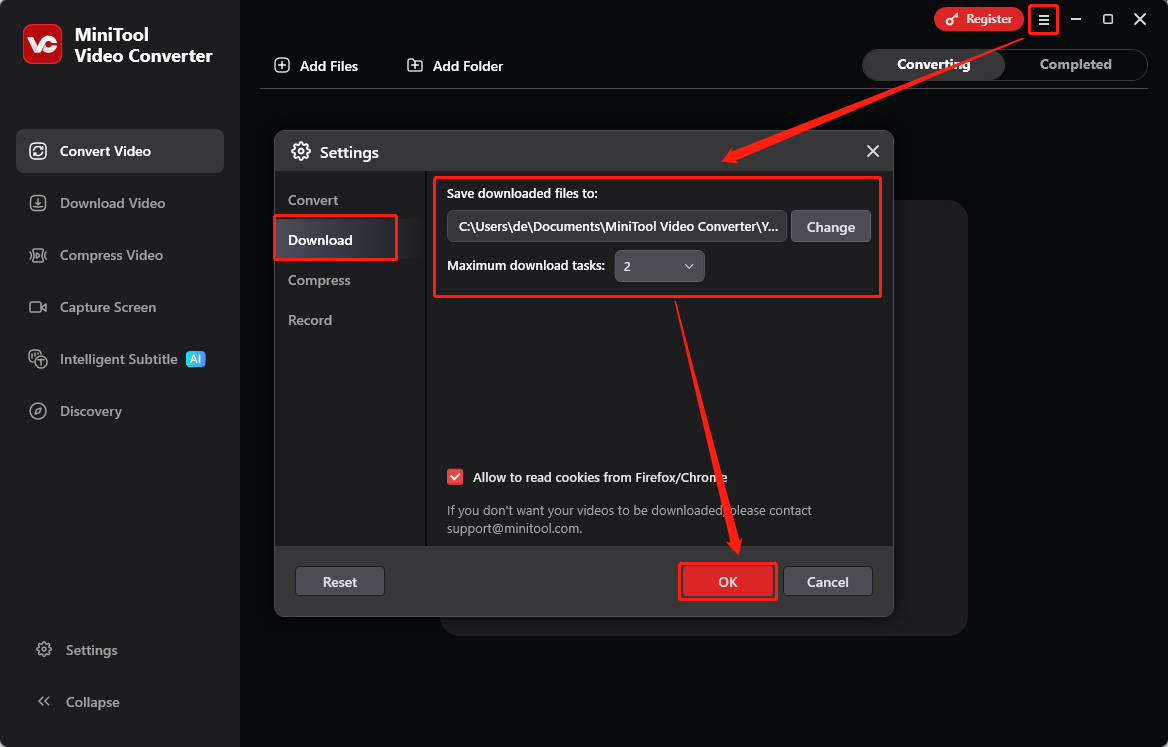Open the Maximum download tasks dropdown
Image resolution: width=1168 pixels, height=747 pixels.
[659, 266]
